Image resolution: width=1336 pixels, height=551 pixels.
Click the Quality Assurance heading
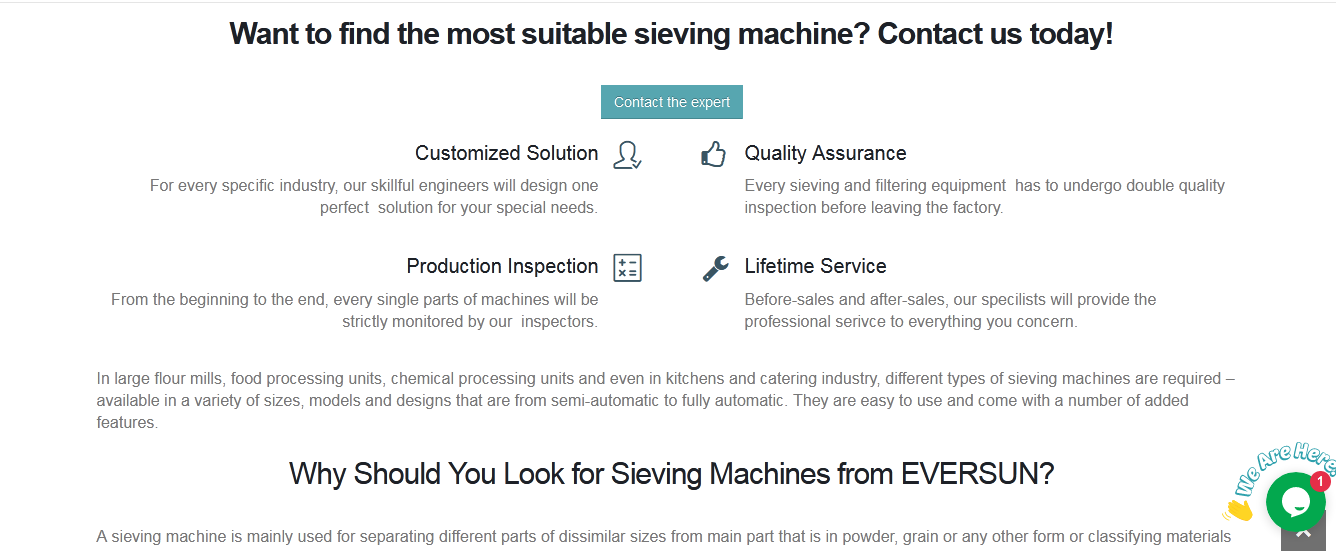825,153
